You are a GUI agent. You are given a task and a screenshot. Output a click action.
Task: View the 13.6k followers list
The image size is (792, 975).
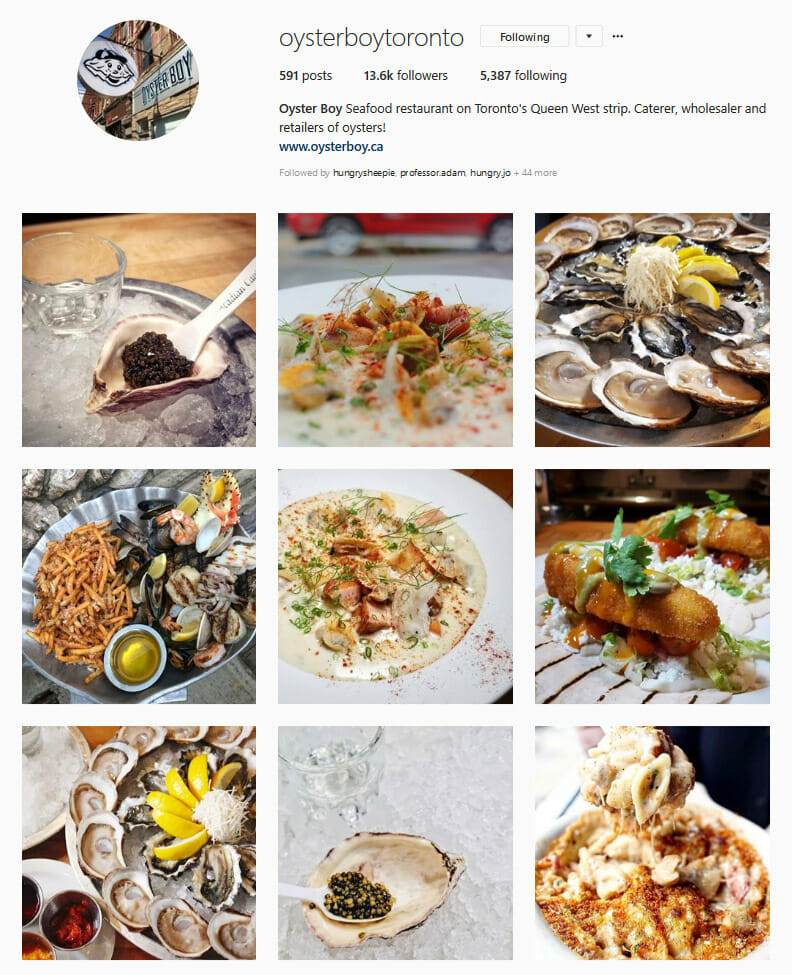tap(405, 75)
